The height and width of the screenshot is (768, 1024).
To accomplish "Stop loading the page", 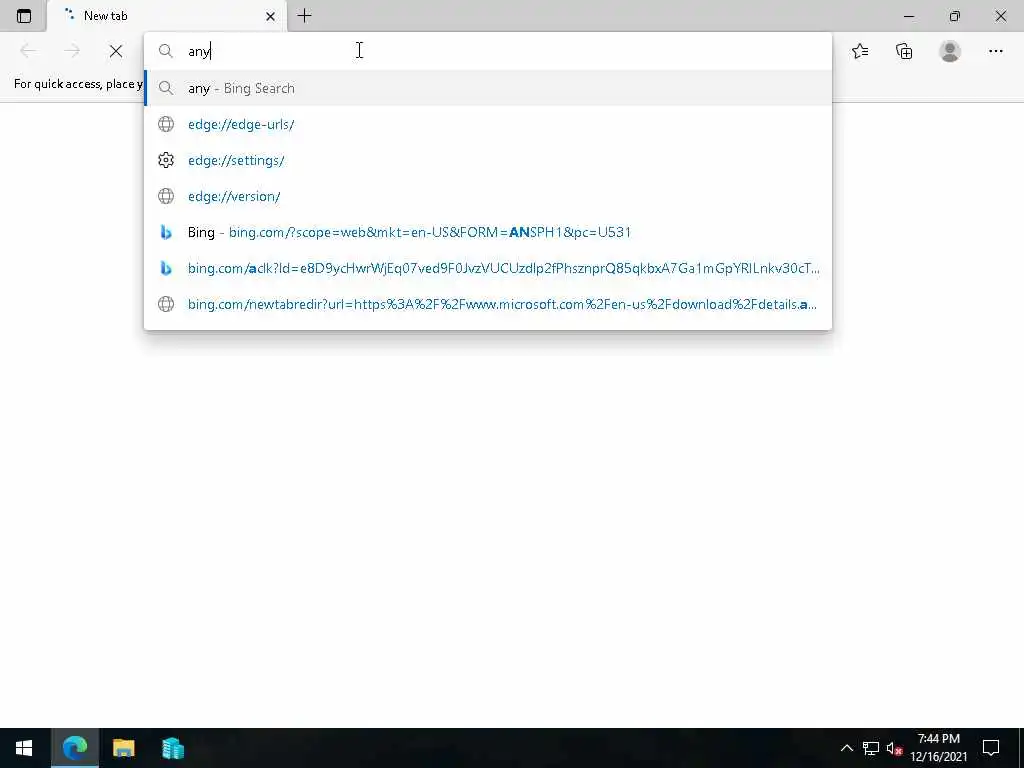I will click(x=116, y=51).
